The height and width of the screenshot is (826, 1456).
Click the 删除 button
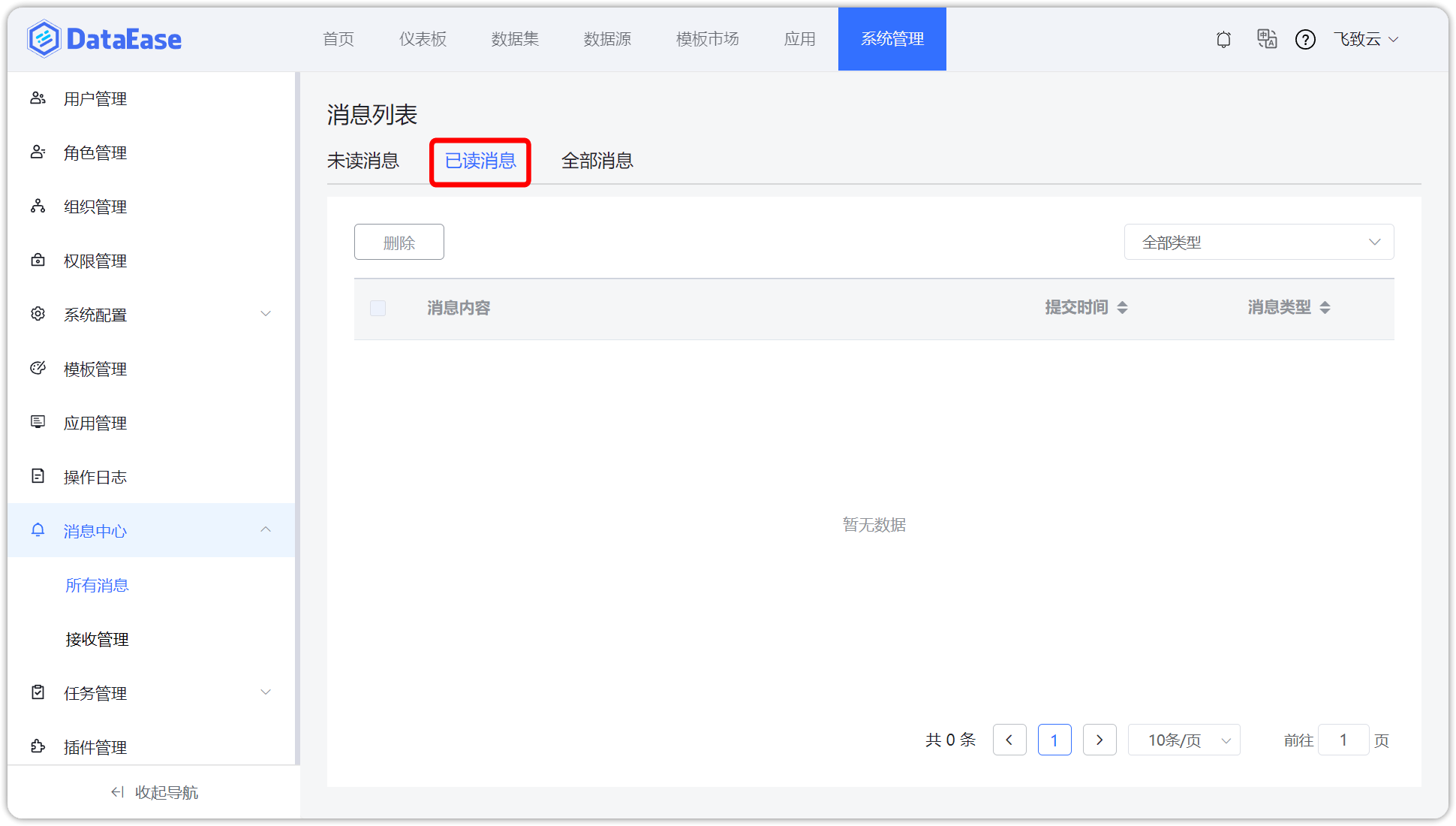399,242
